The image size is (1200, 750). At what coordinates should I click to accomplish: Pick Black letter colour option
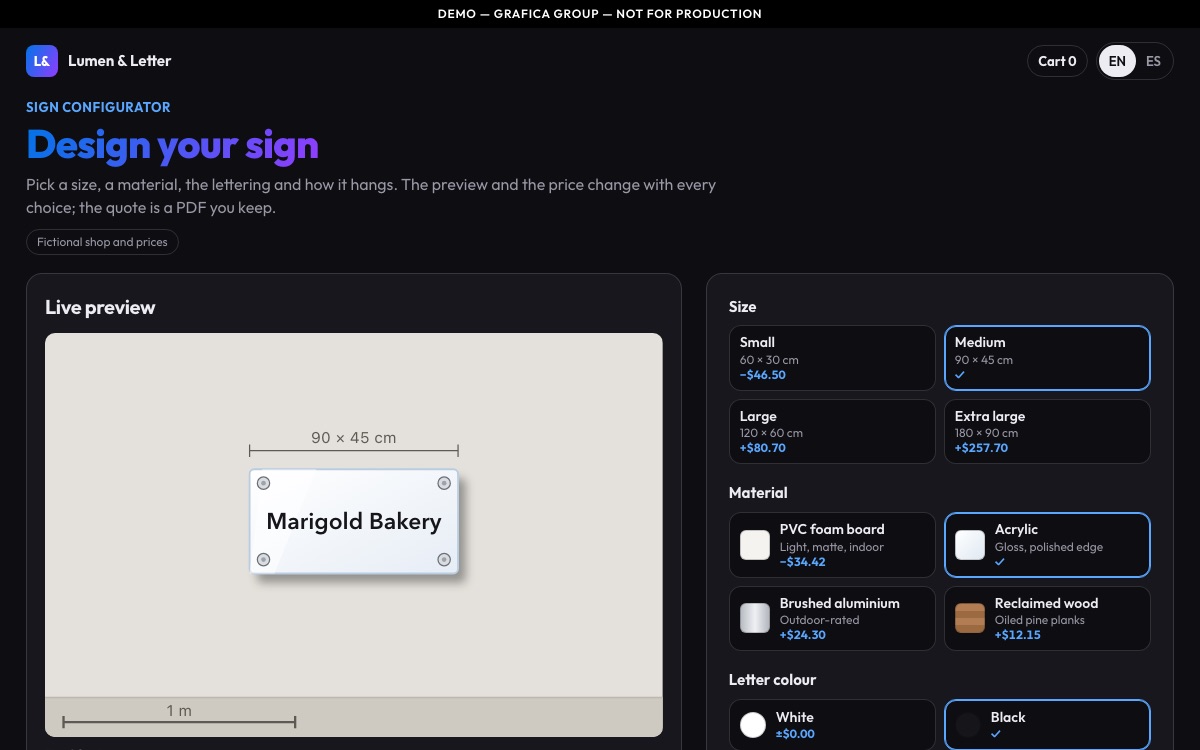1047,725
